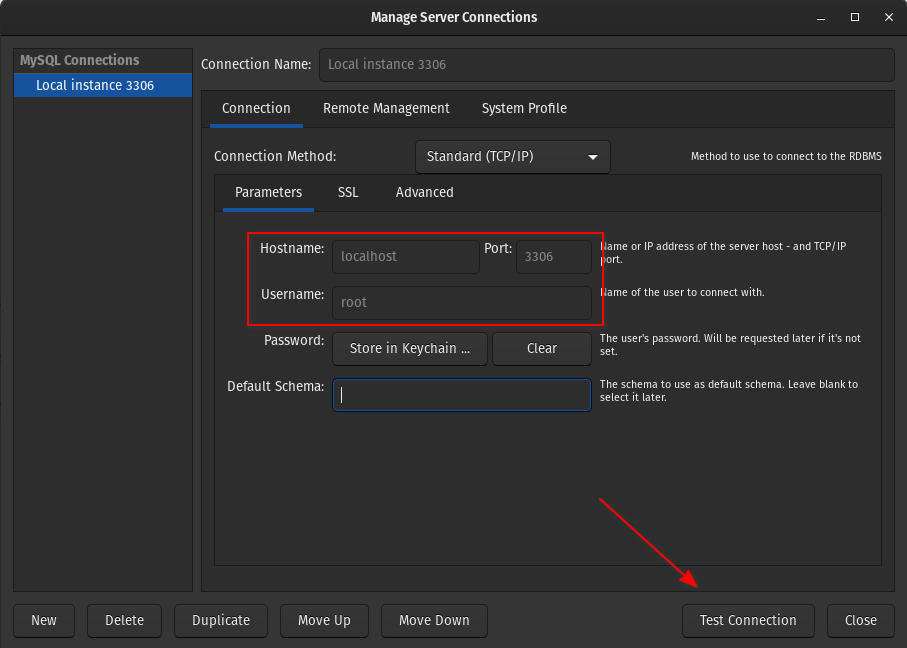907x648 pixels.
Task: Open the Remote Management tab
Action: point(386,108)
